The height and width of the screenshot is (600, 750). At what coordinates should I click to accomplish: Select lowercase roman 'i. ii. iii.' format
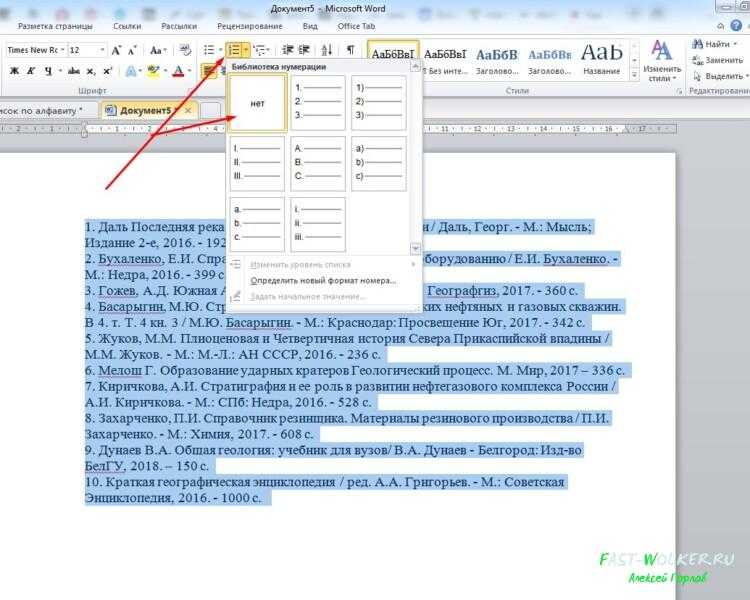click(318, 224)
